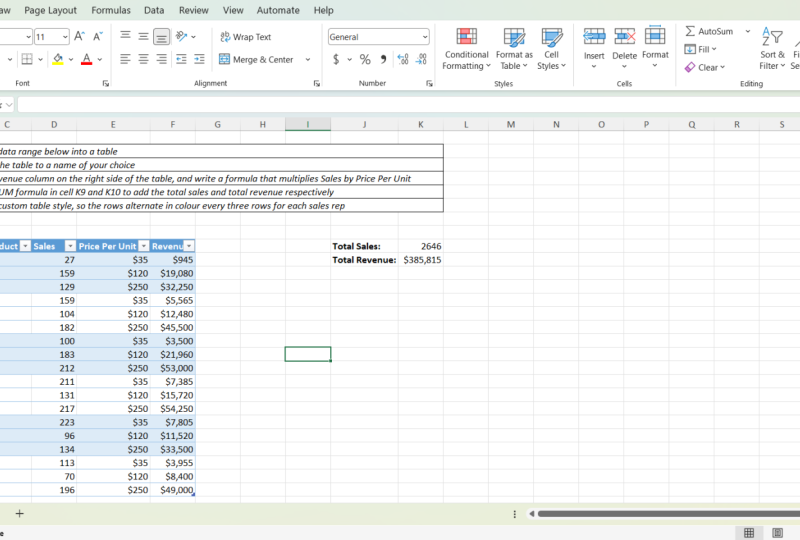
Task: Open the Alignment settings dialog launcher
Action: [316, 83]
